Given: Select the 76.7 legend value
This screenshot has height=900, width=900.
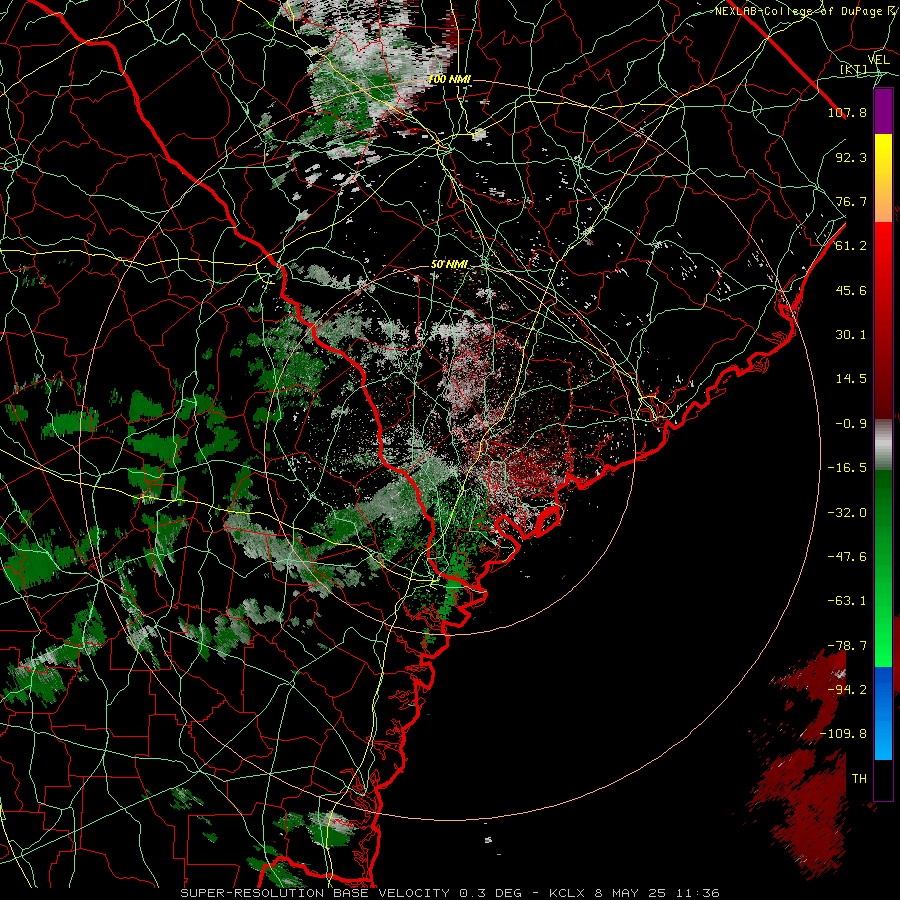Looking at the screenshot, I should pyautogui.click(x=851, y=201).
